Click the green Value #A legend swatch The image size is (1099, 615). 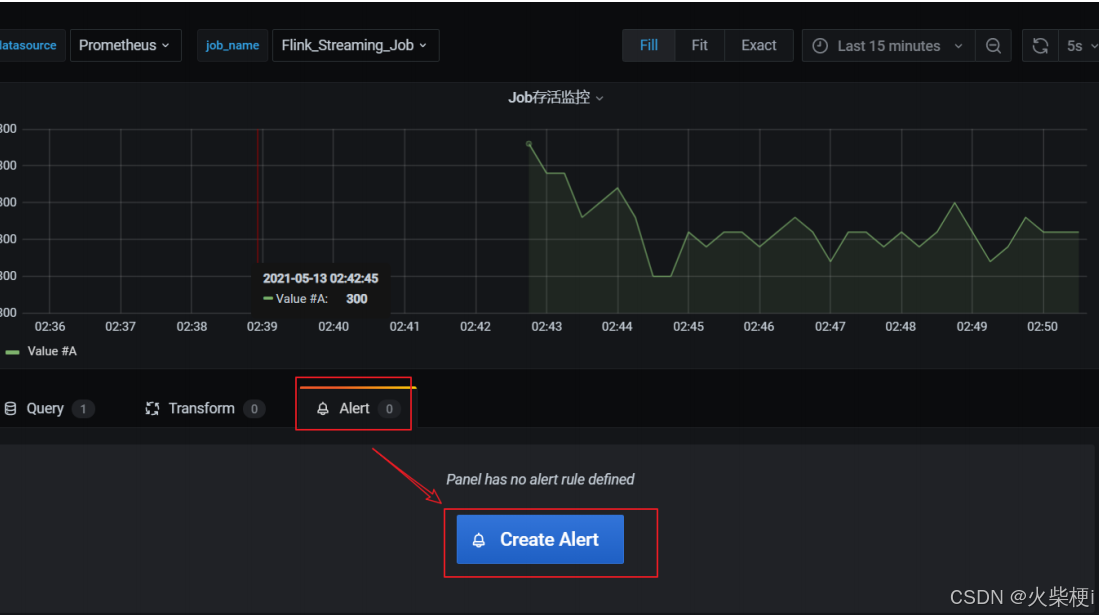pos(13,351)
